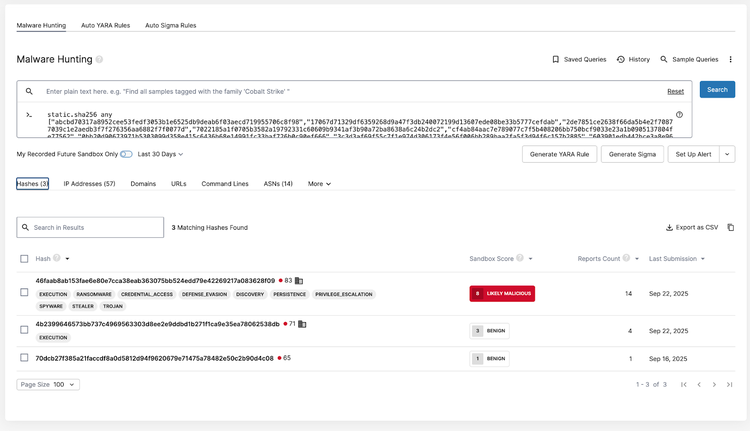This screenshot has width=750, height=431.
Task: Open the Last 30 Days dropdown
Action: coord(160,154)
